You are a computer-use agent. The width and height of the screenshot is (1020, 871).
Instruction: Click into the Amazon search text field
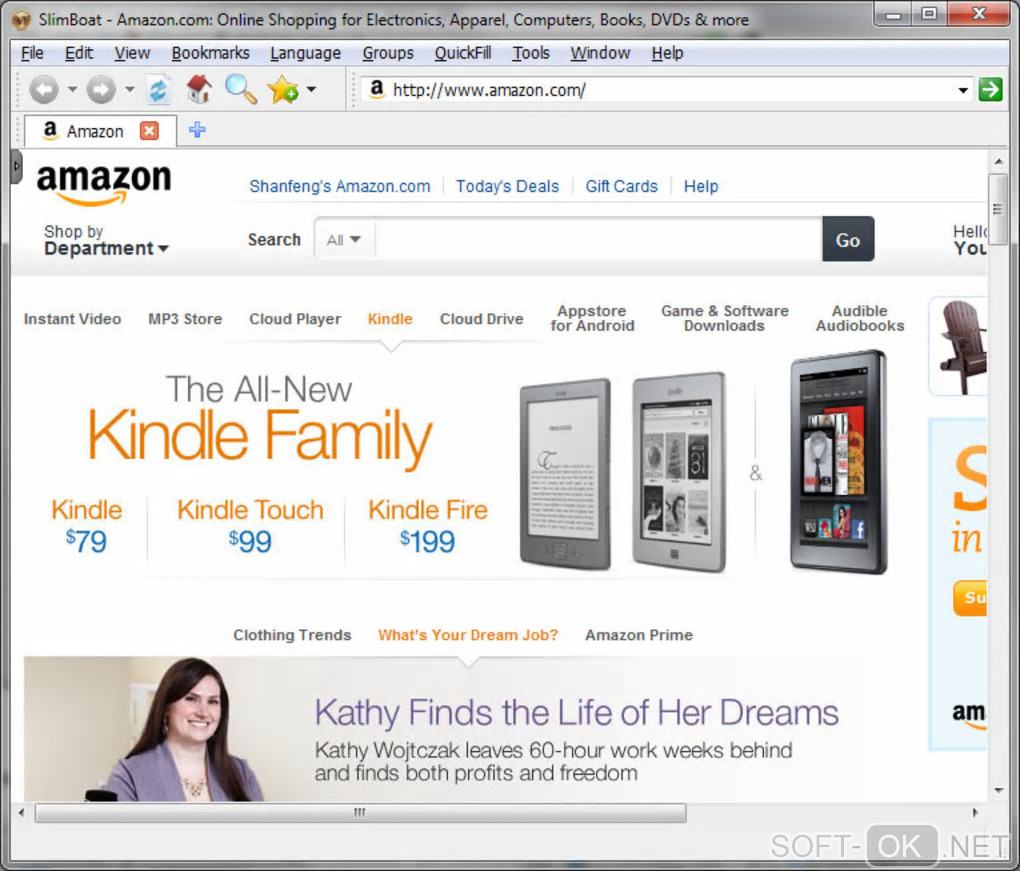click(x=598, y=240)
